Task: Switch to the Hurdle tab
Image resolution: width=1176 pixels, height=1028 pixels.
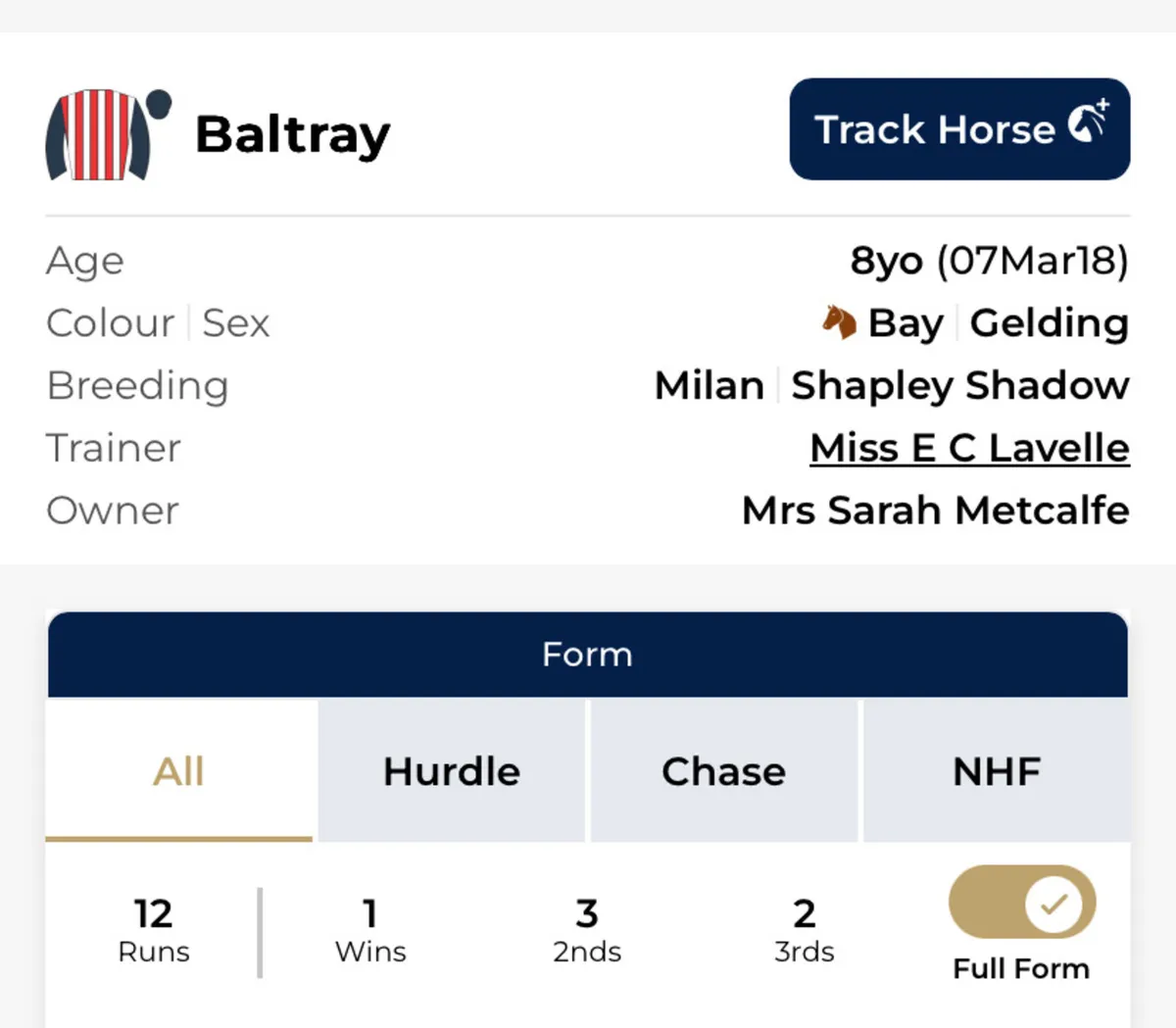Action: pyautogui.click(x=452, y=771)
